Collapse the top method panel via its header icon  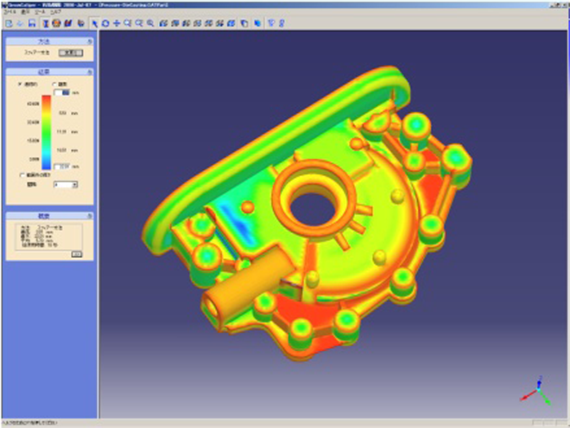pyautogui.click(x=89, y=42)
